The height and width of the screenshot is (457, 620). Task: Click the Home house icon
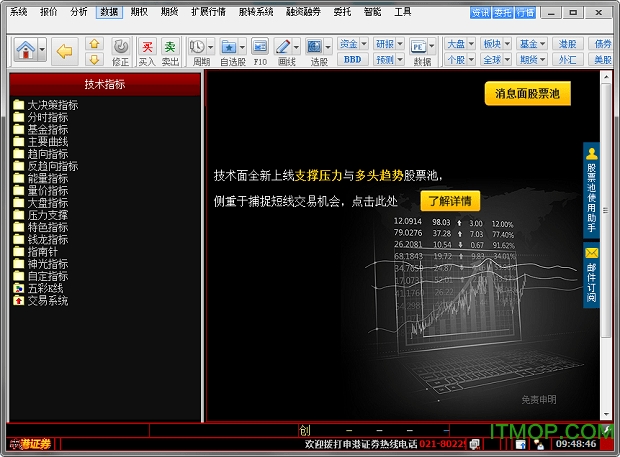27,49
